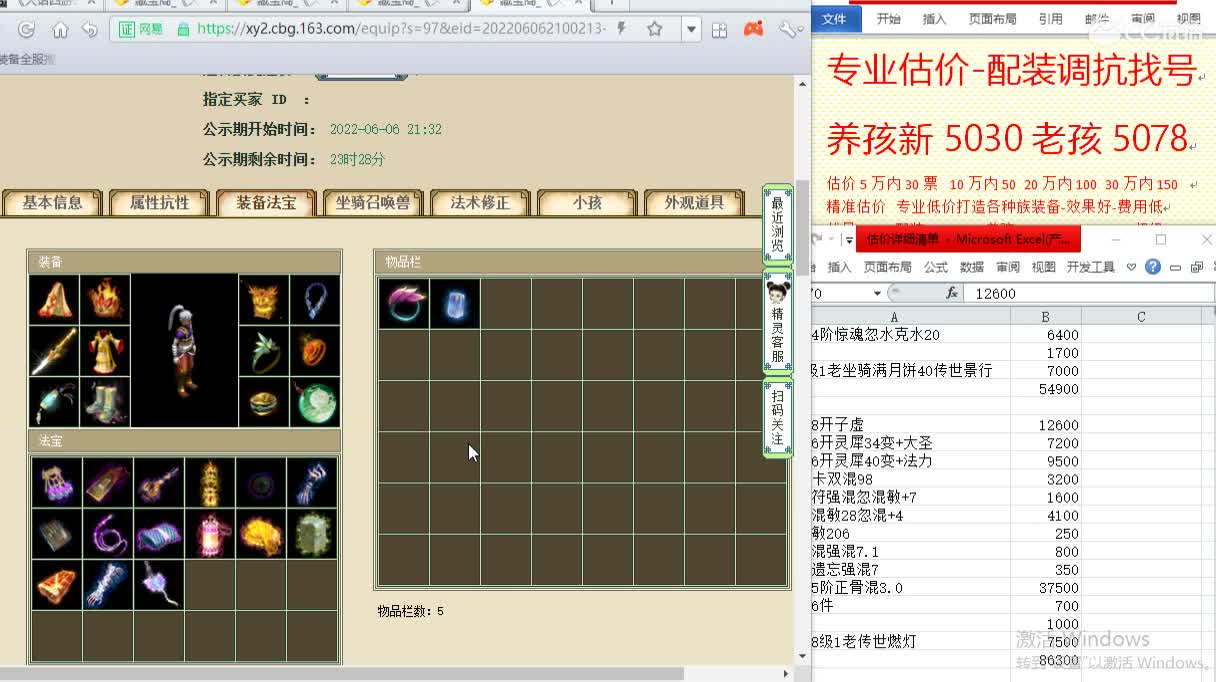Select the golden sword weapon icon

54,350
